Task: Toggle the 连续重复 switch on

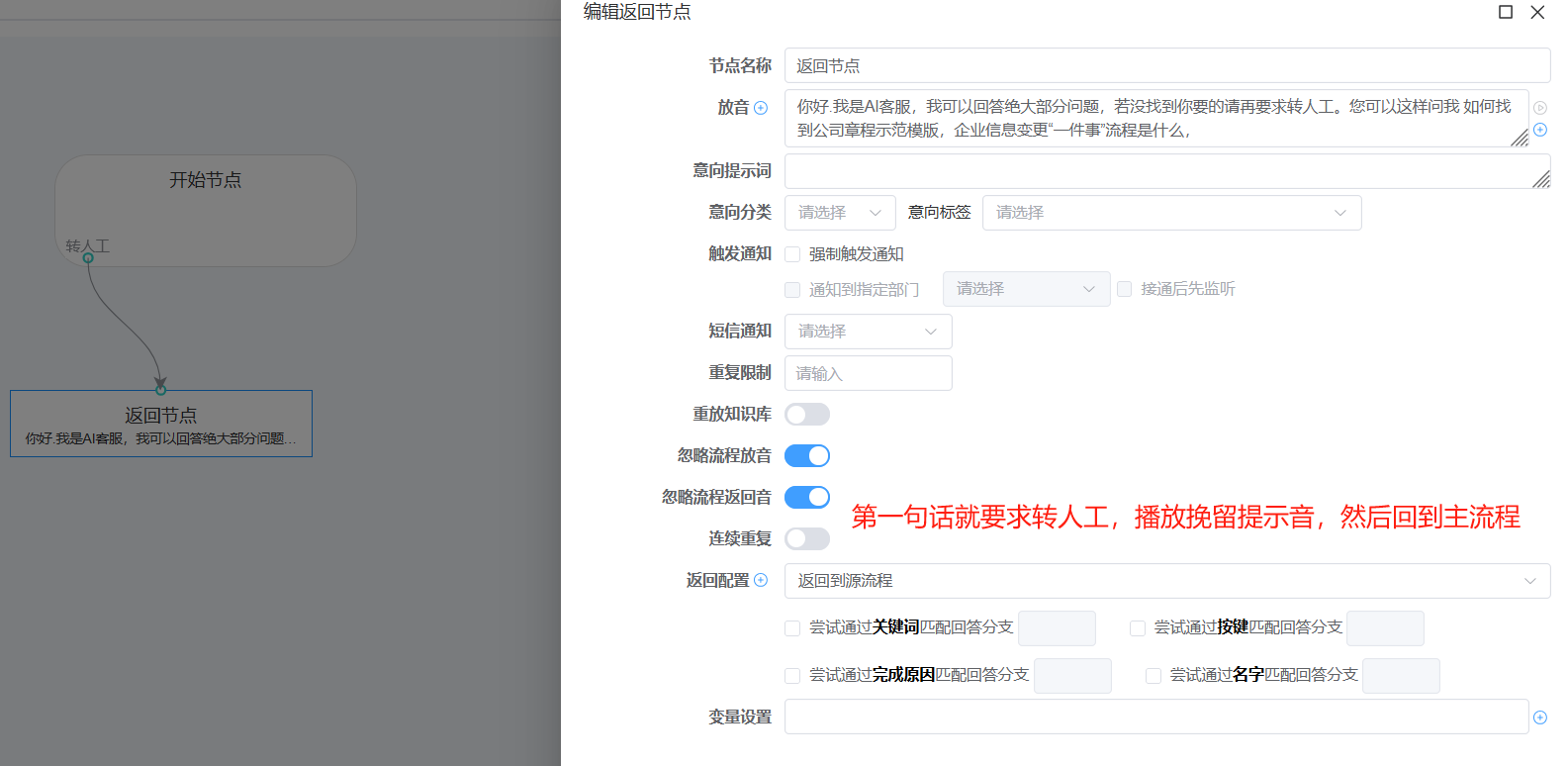Action: (x=807, y=539)
